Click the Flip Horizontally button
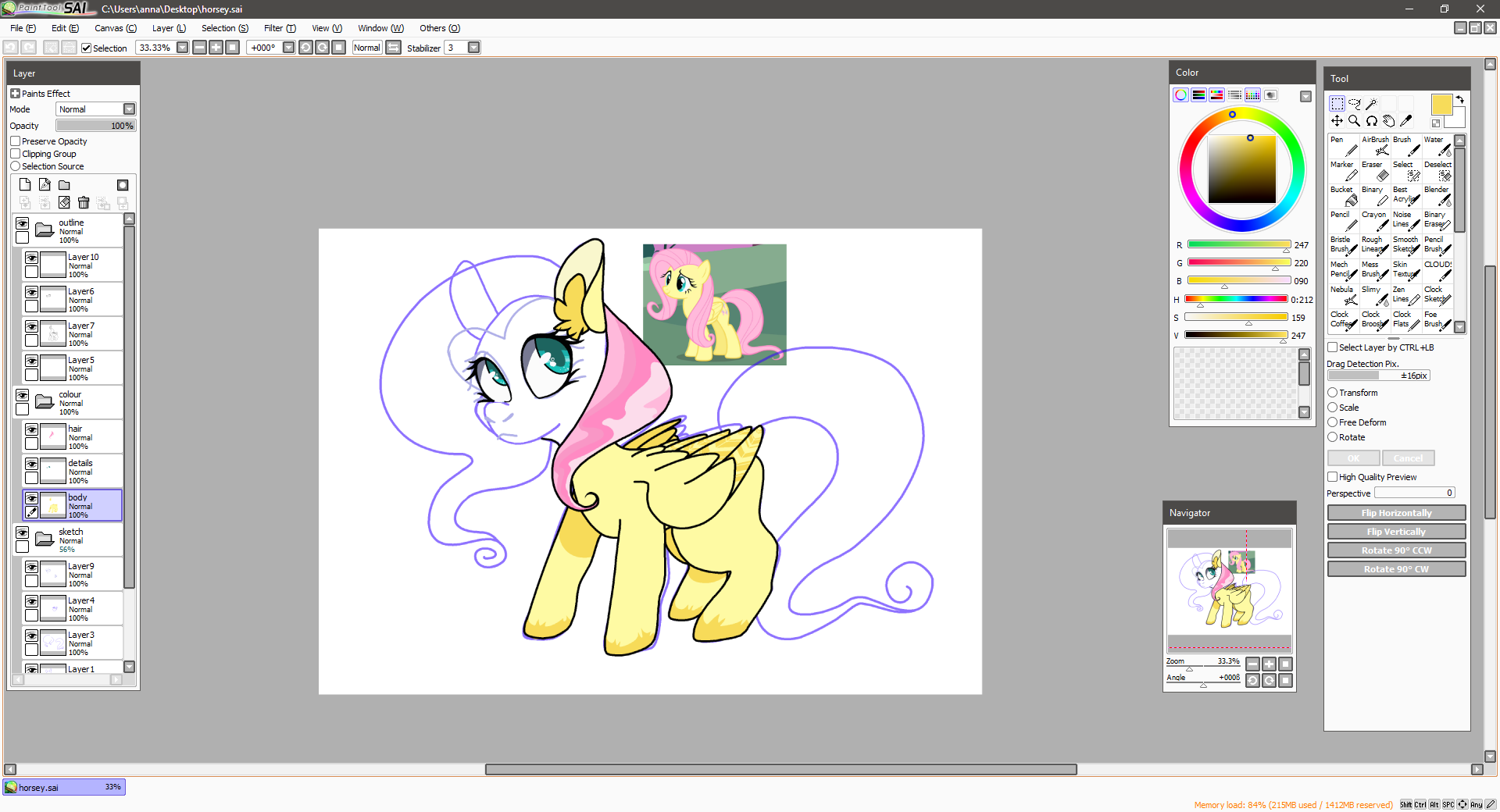This screenshot has width=1500, height=812. pos(1396,513)
